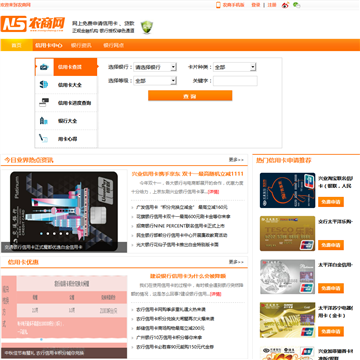Click the 登录 login link
Viewport: 360px width, 360px height.
pos(256,5)
